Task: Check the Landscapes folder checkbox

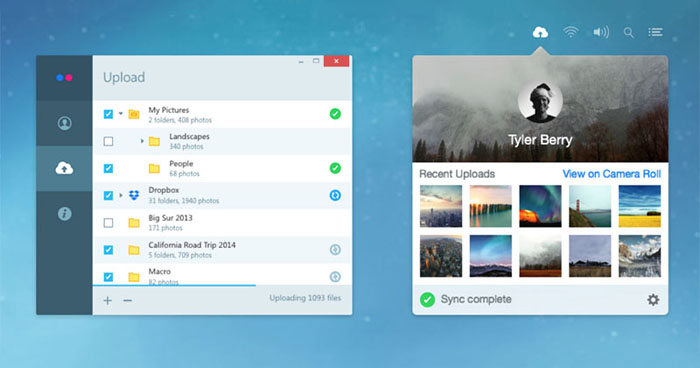Action: click(x=108, y=141)
